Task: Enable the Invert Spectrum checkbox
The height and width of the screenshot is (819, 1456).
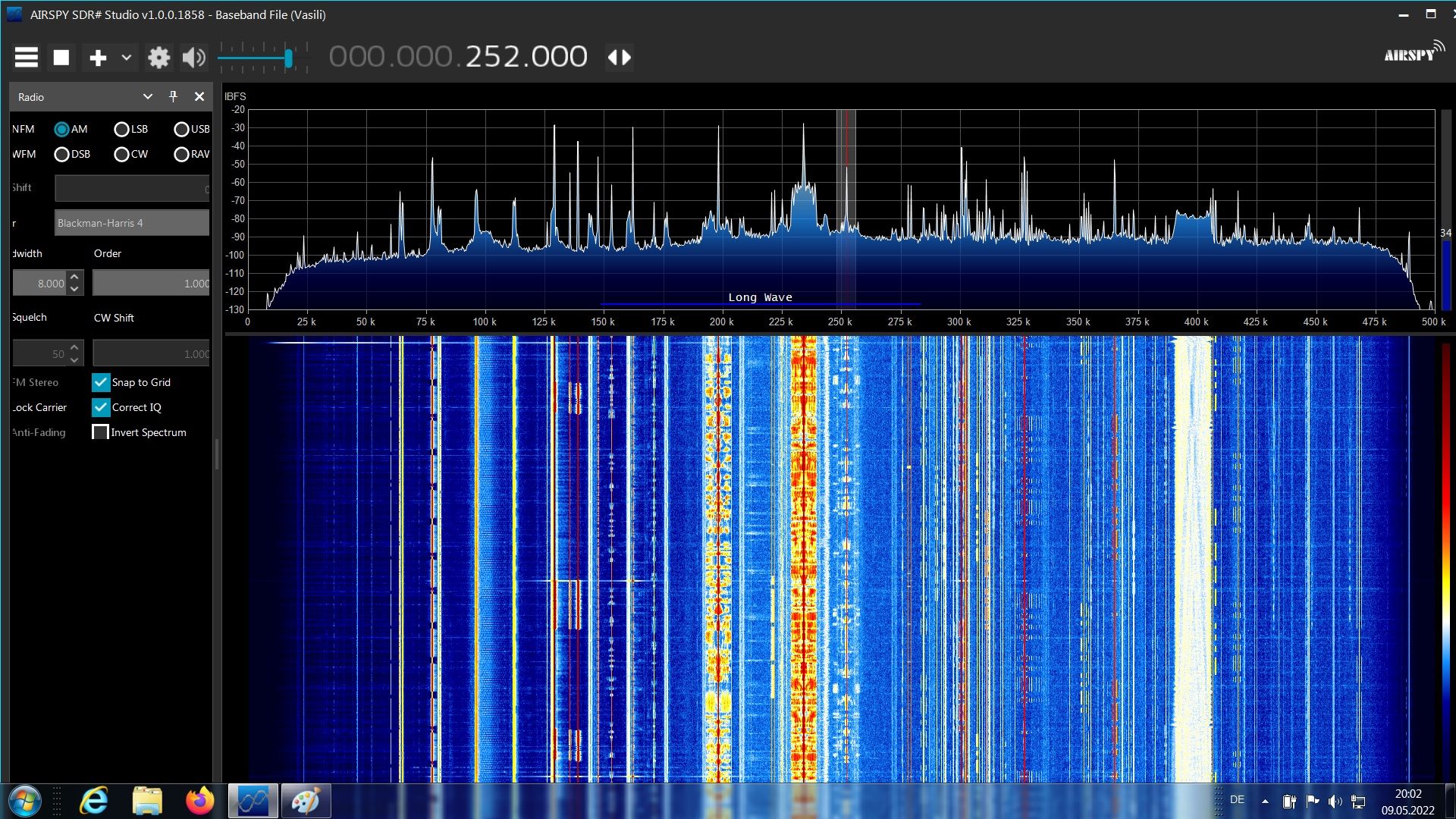Action: [100, 432]
